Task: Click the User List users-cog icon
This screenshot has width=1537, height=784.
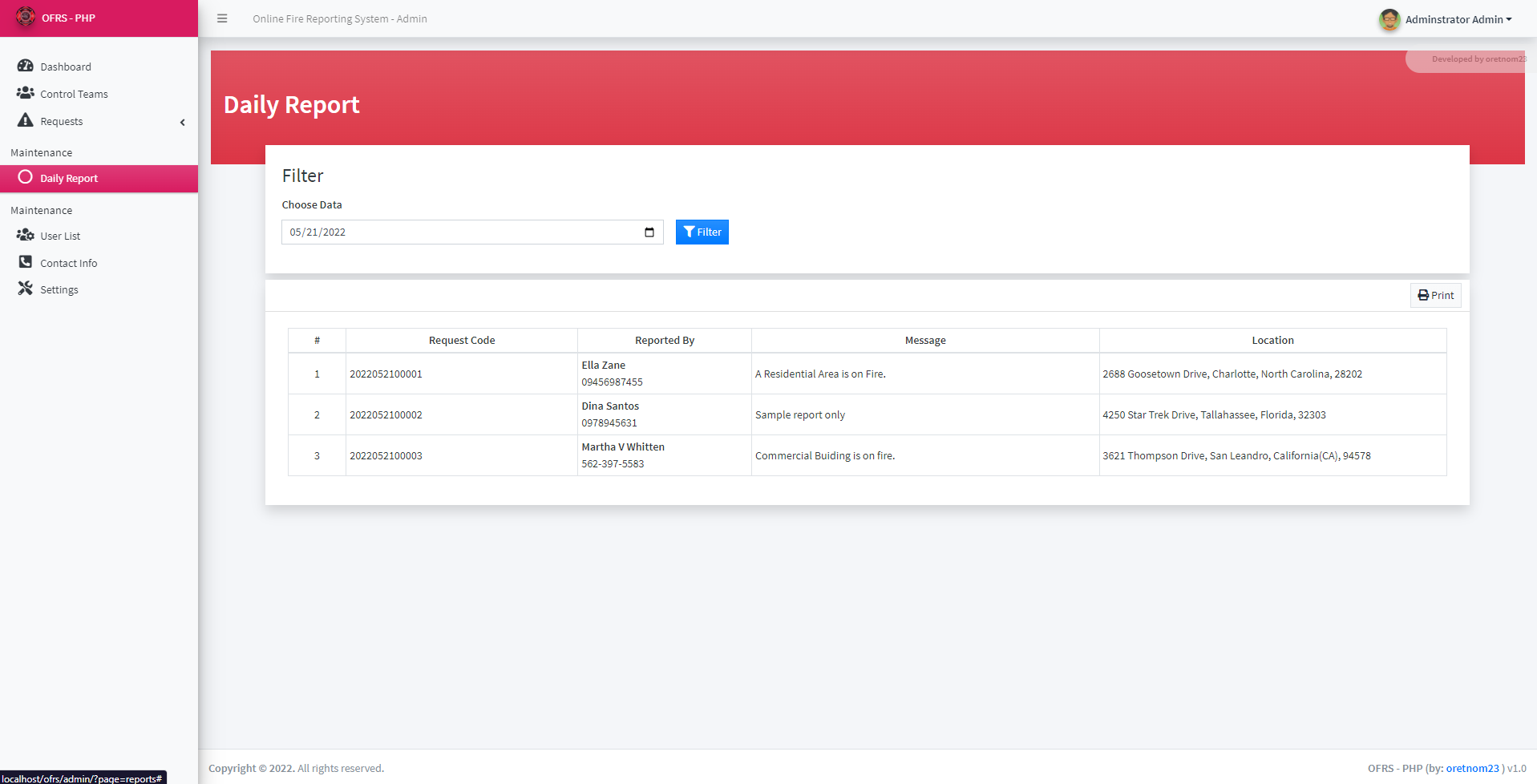Action: click(26, 235)
